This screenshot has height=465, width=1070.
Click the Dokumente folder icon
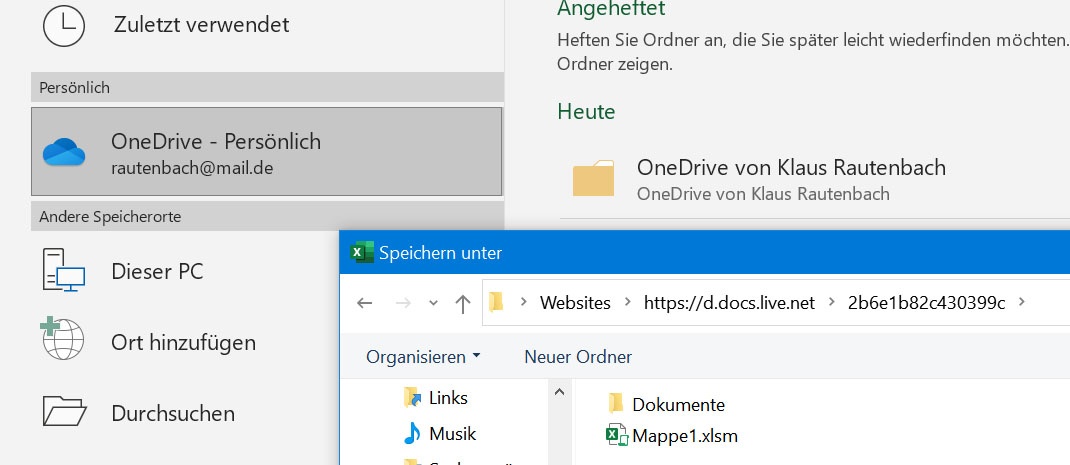coord(616,404)
